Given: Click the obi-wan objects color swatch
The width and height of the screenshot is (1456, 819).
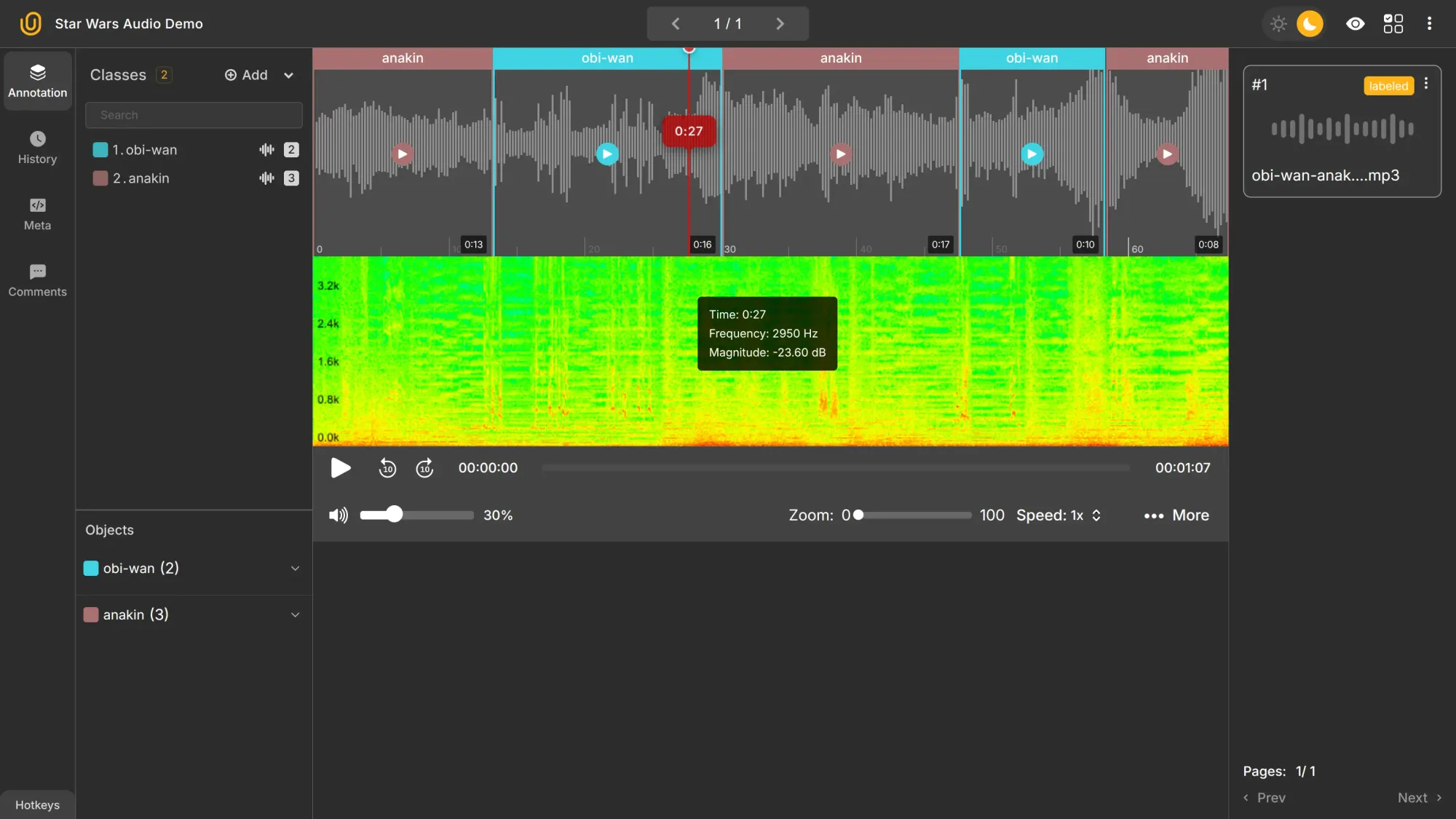Looking at the screenshot, I should pos(91,569).
